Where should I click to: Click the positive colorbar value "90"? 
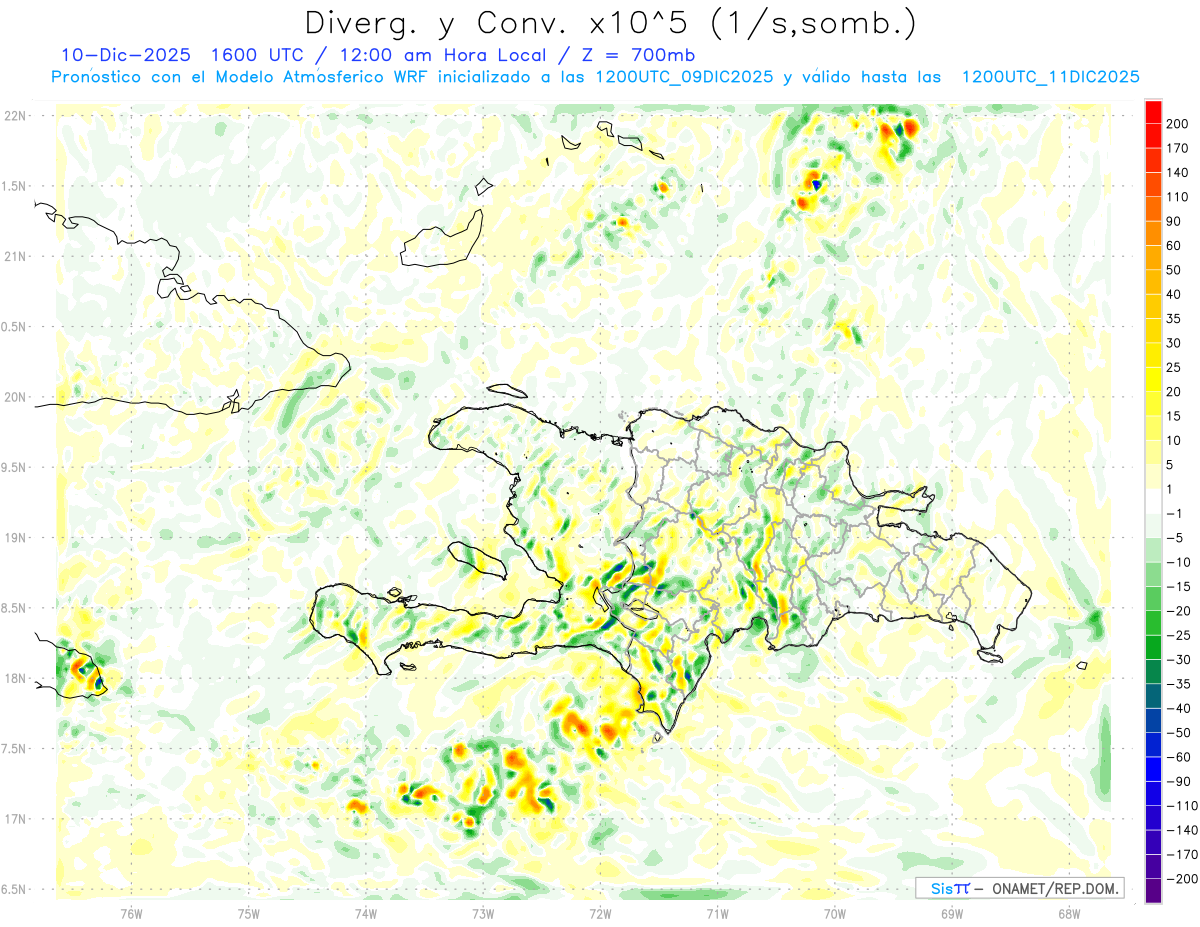[x=1174, y=221]
